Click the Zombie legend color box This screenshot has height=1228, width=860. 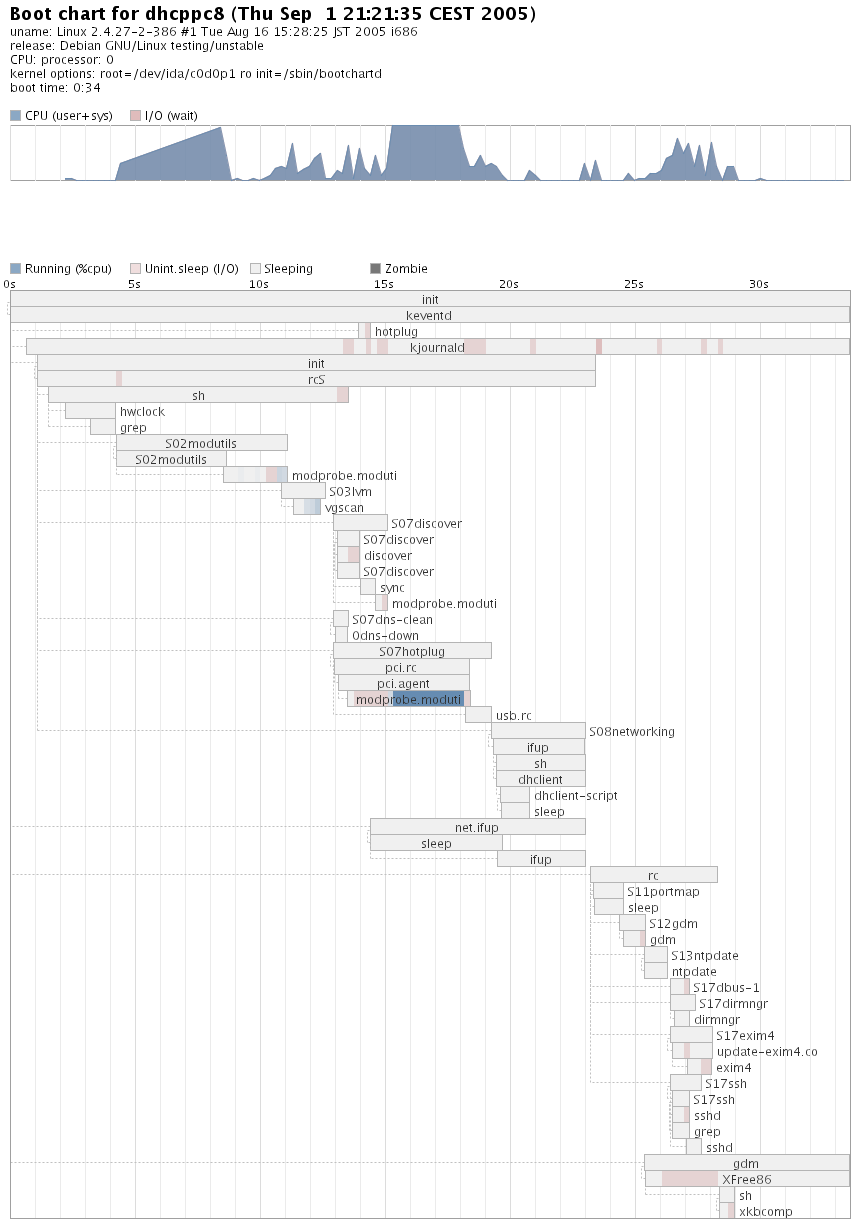pyautogui.click(x=375, y=269)
